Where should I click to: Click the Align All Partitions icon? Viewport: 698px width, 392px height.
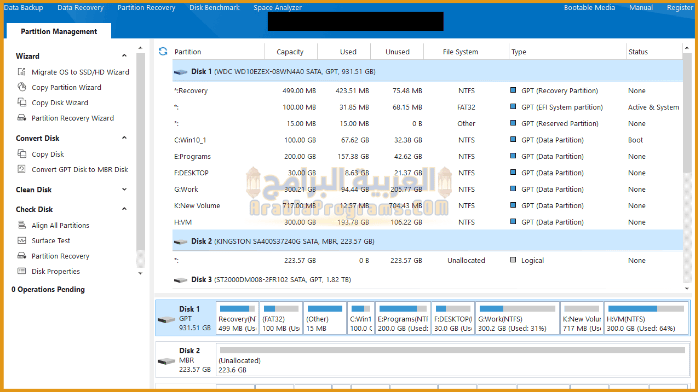point(21,225)
